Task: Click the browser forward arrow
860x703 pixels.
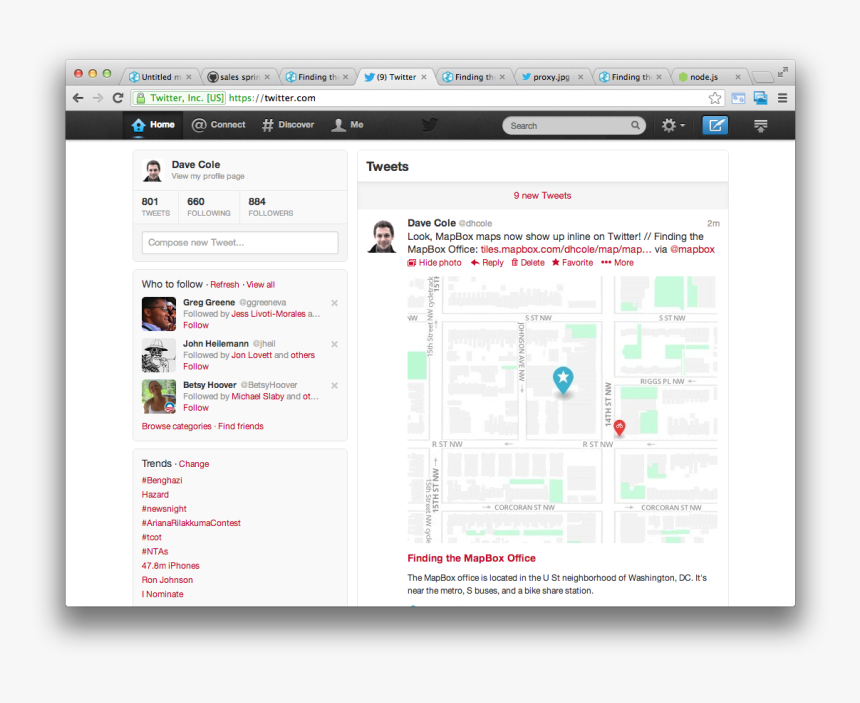Action: tap(98, 98)
